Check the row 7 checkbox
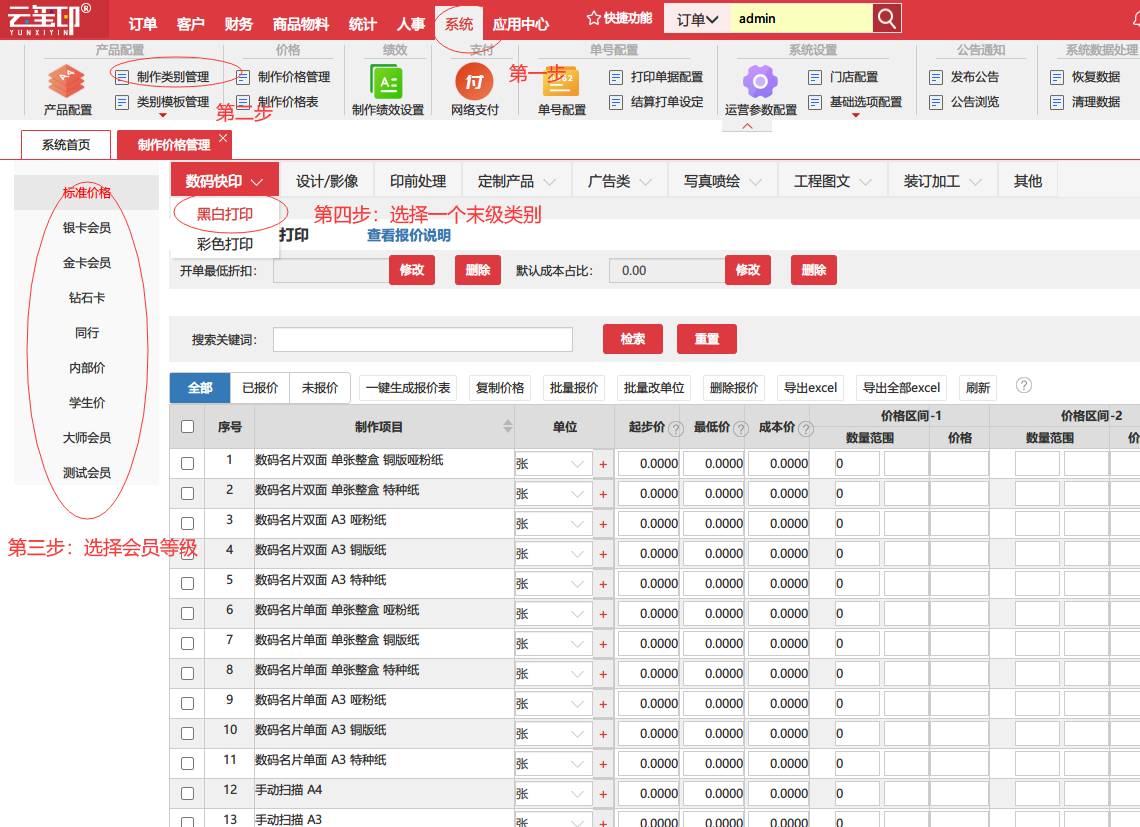 [x=188, y=644]
